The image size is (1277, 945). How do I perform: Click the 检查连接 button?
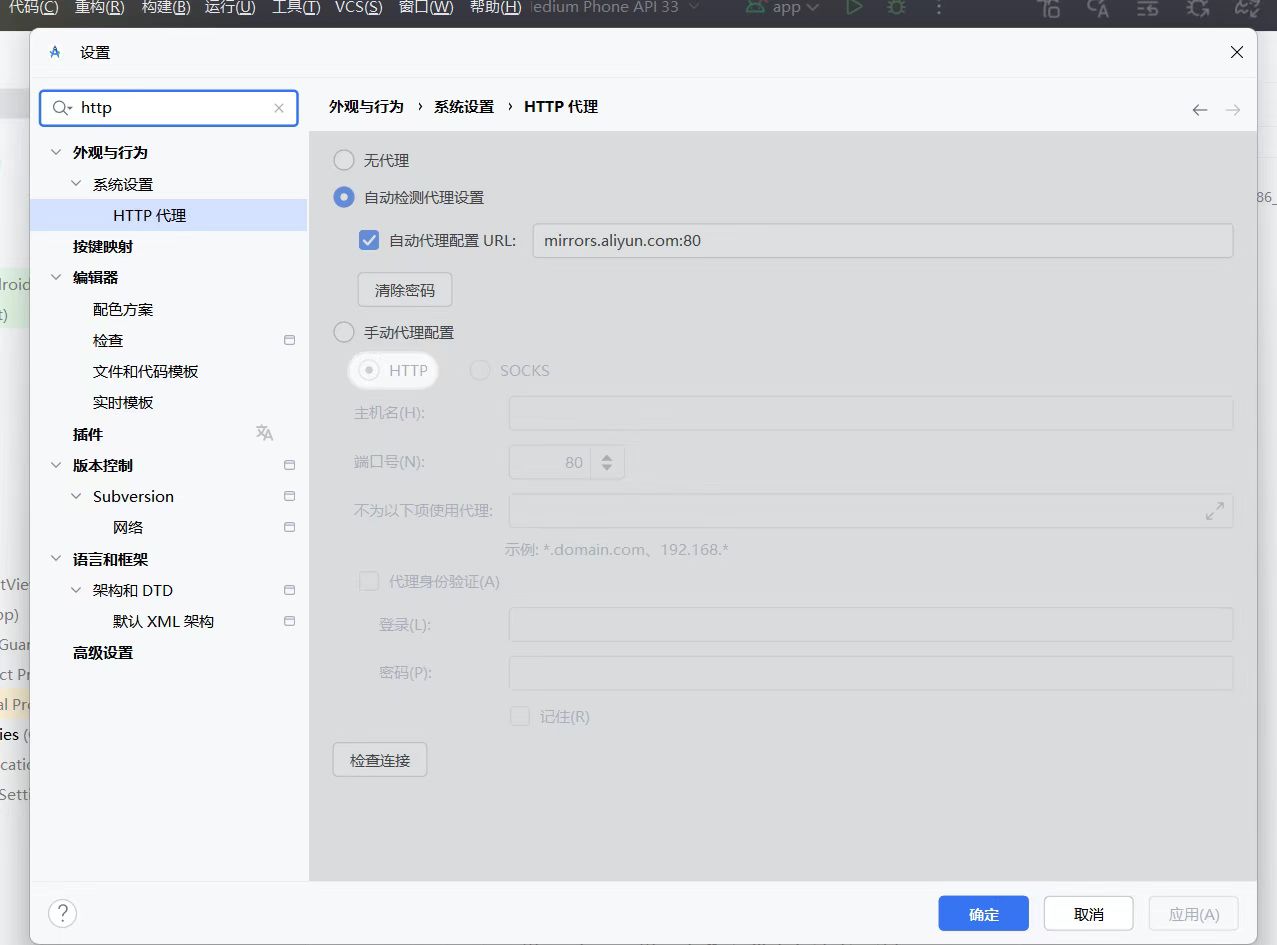pyautogui.click(x=379, y=760)
